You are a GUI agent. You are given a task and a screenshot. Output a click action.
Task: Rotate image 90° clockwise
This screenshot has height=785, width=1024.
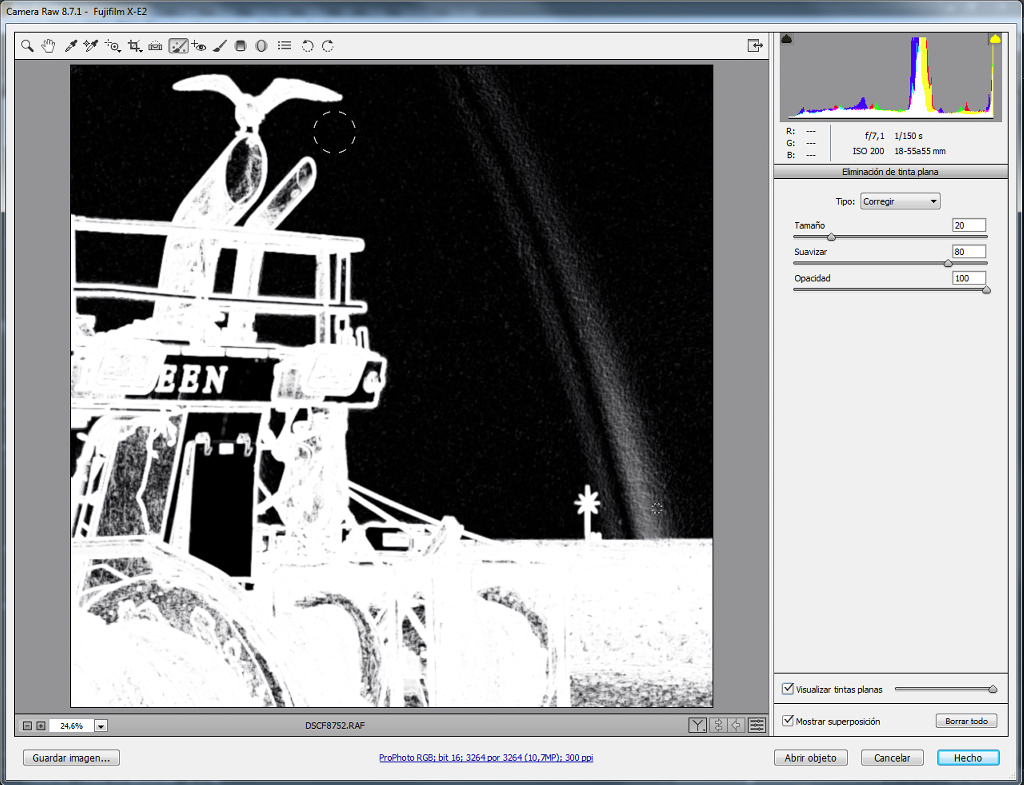click(328, 46)
